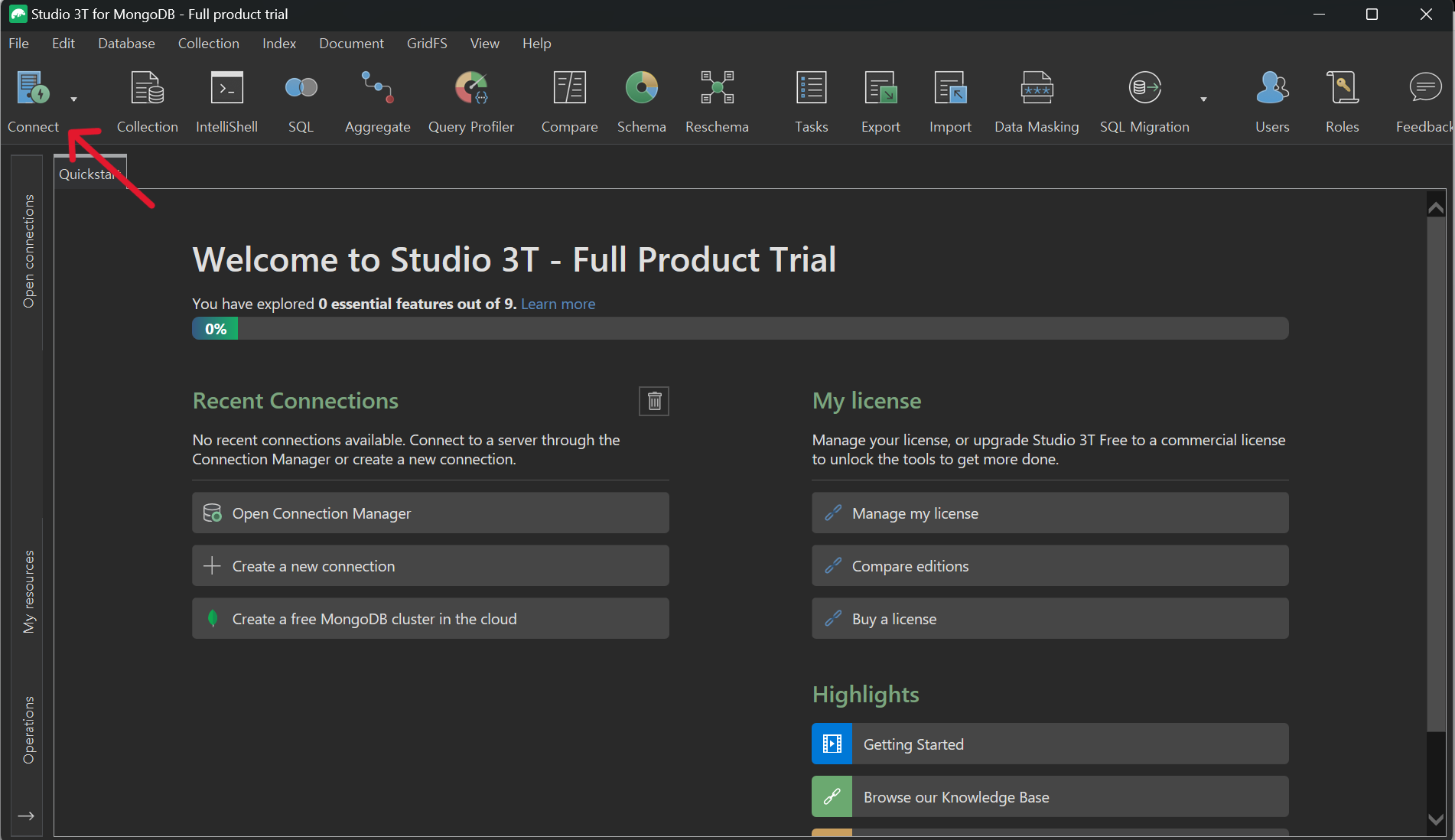Image resolution: width=1455 pixels, height=840 pixels.
Task: Open the Edit menu
Action: tap(63, 44)
